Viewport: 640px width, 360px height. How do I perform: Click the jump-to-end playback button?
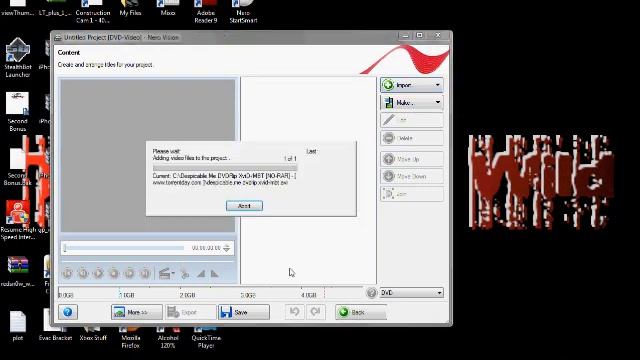(x=145, y=273)
